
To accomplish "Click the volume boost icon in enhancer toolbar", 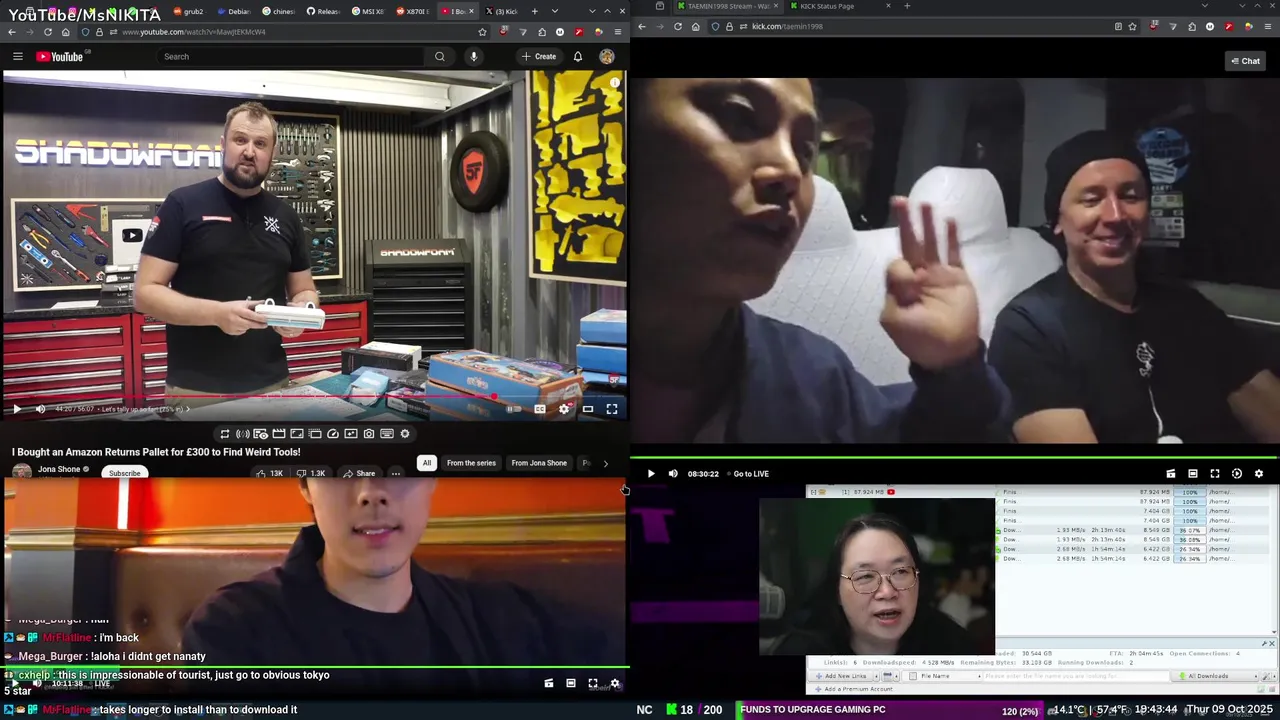I will 243,433.
